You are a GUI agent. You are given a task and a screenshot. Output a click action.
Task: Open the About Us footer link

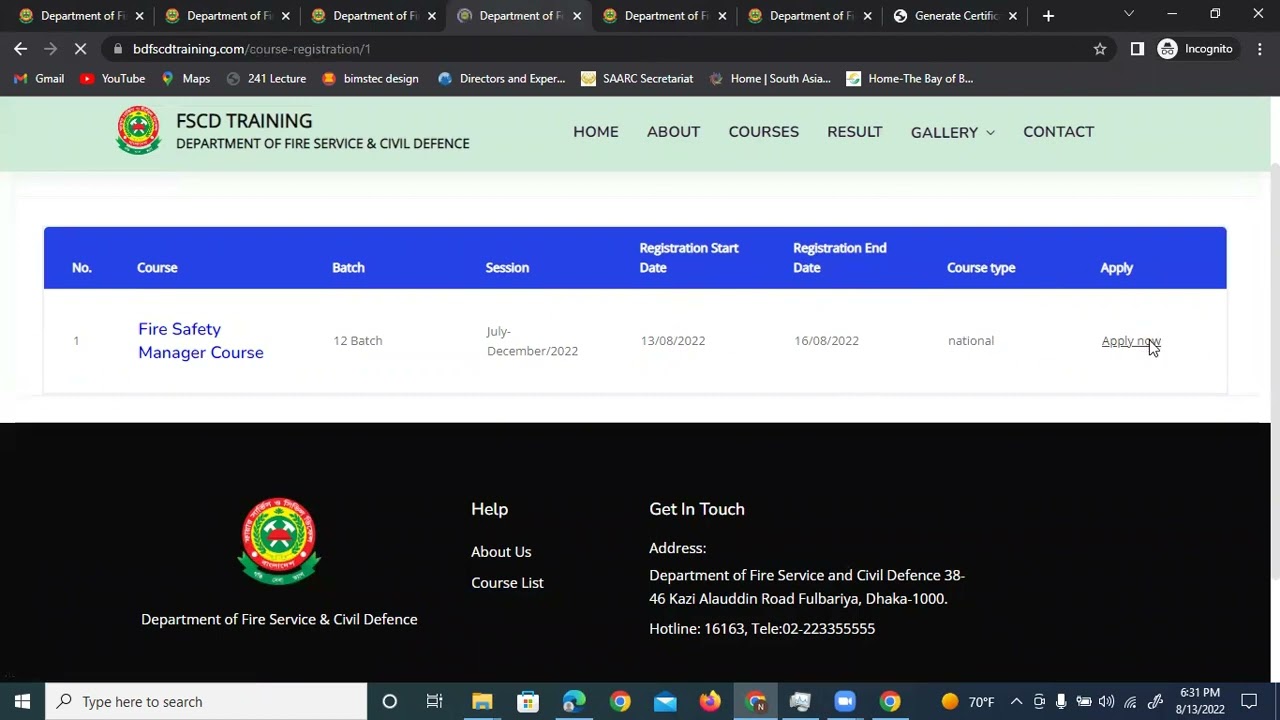[501, 552]
